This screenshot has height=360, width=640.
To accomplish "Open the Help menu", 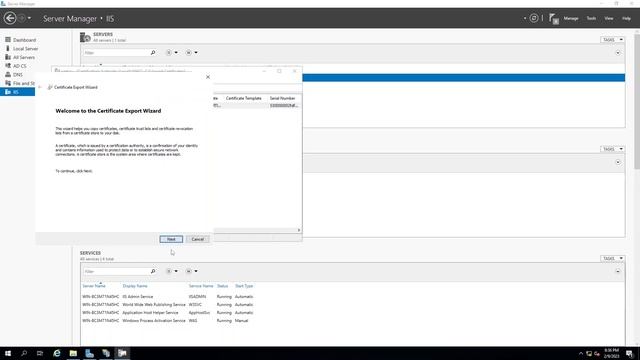I will 626,18.
